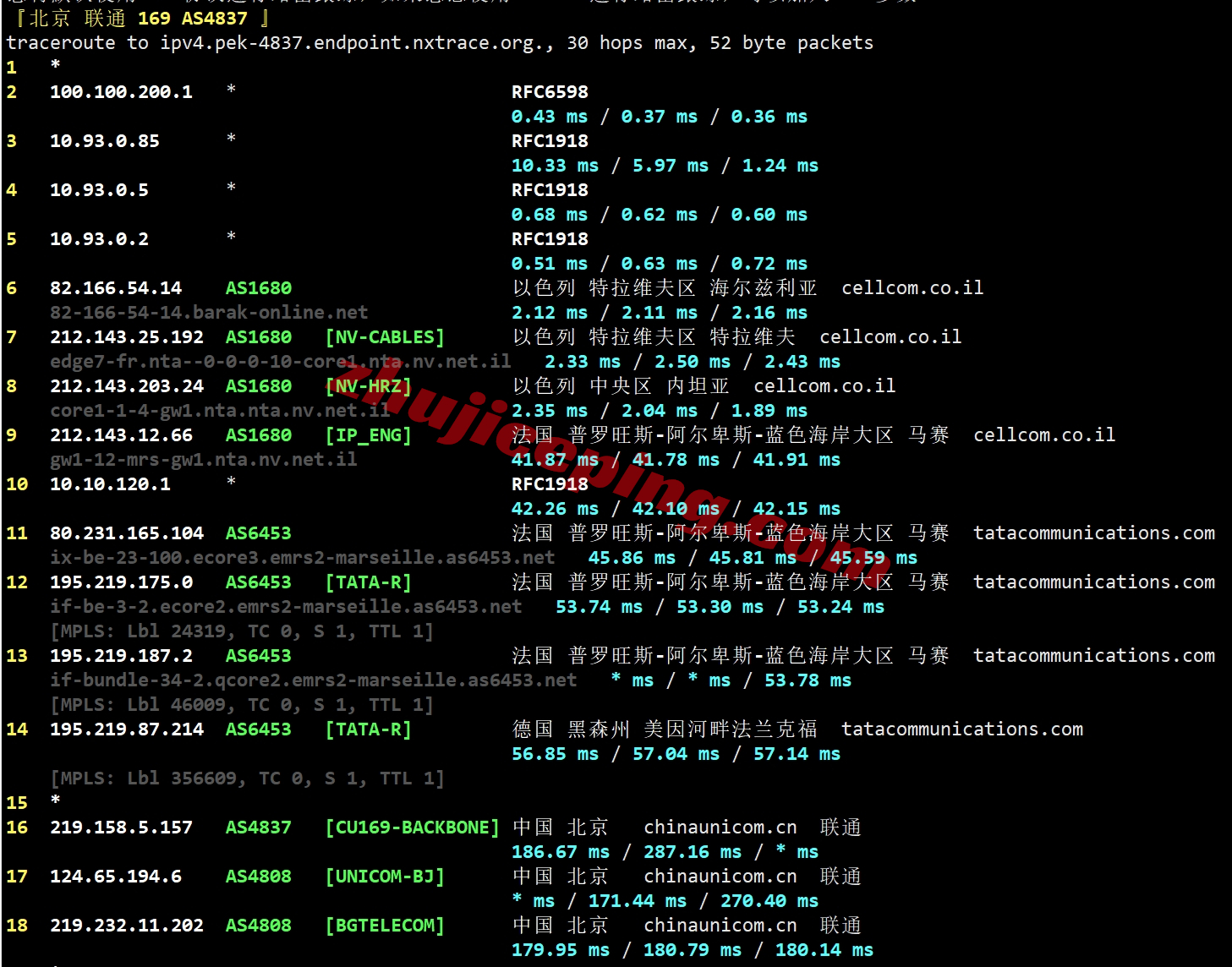The width and height of the screenshot is (1232, 967).
Task: Click IP 82.166.54.14 at hop 6
Action: coord(116,288)
